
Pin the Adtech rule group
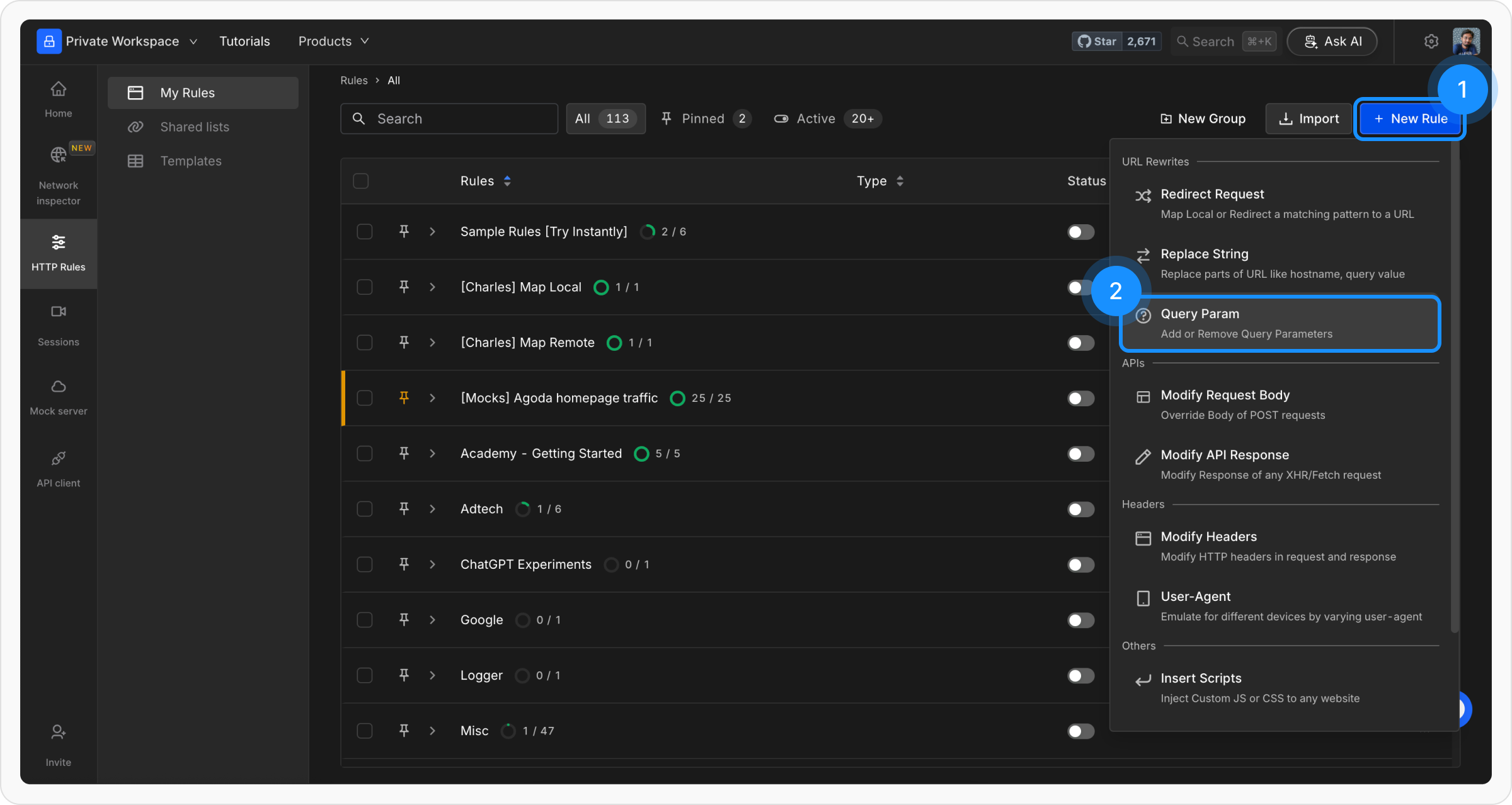coord(404,508)
